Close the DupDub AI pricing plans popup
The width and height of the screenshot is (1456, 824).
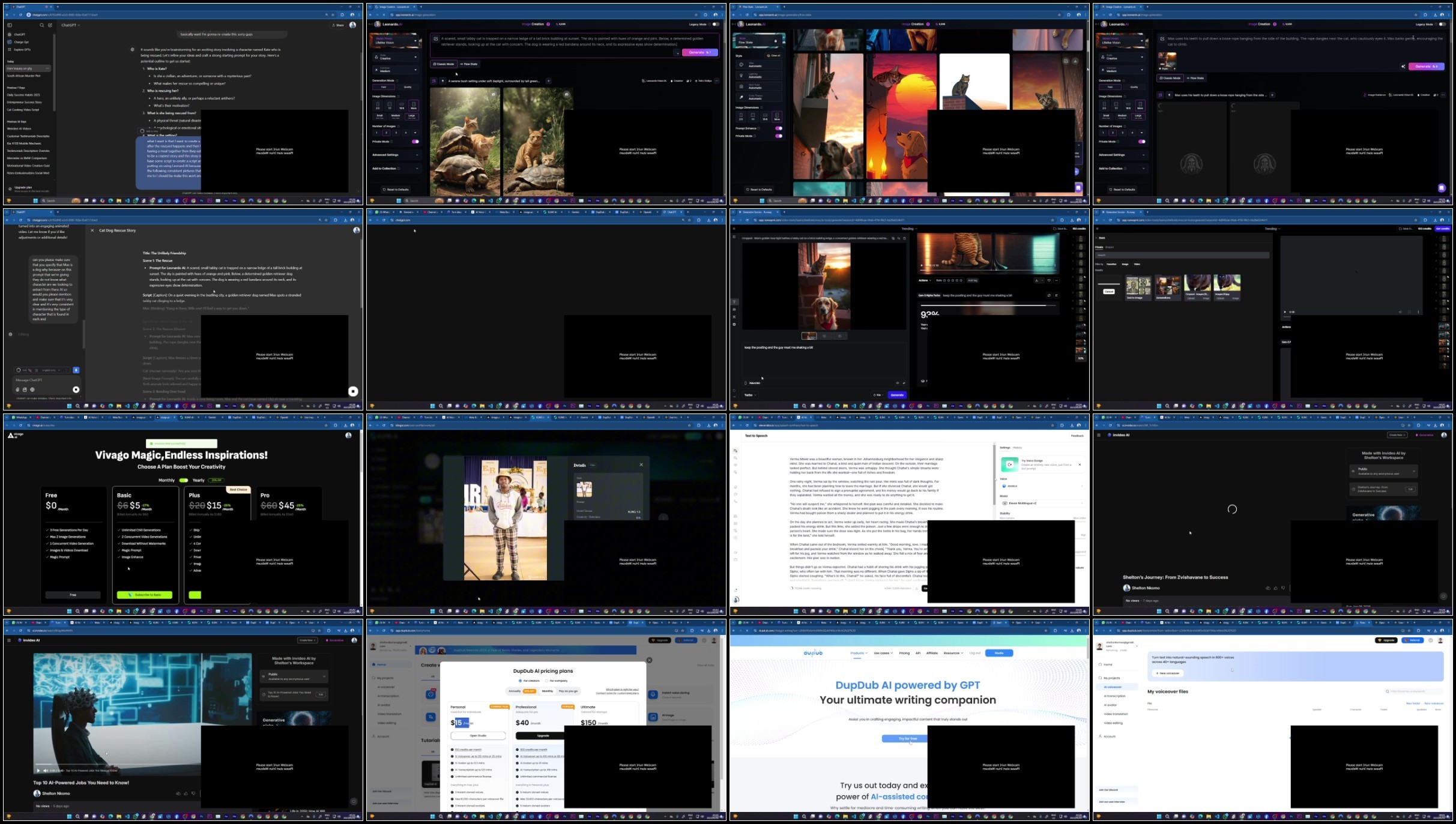click(649, 660)
